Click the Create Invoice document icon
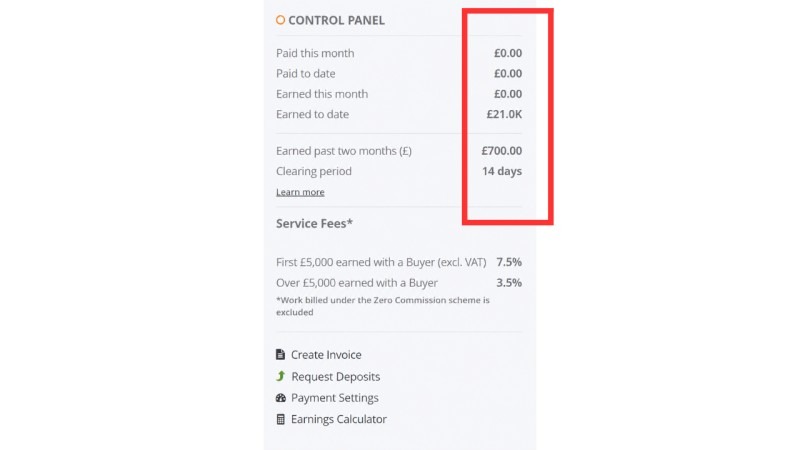 tap(280, 354)
